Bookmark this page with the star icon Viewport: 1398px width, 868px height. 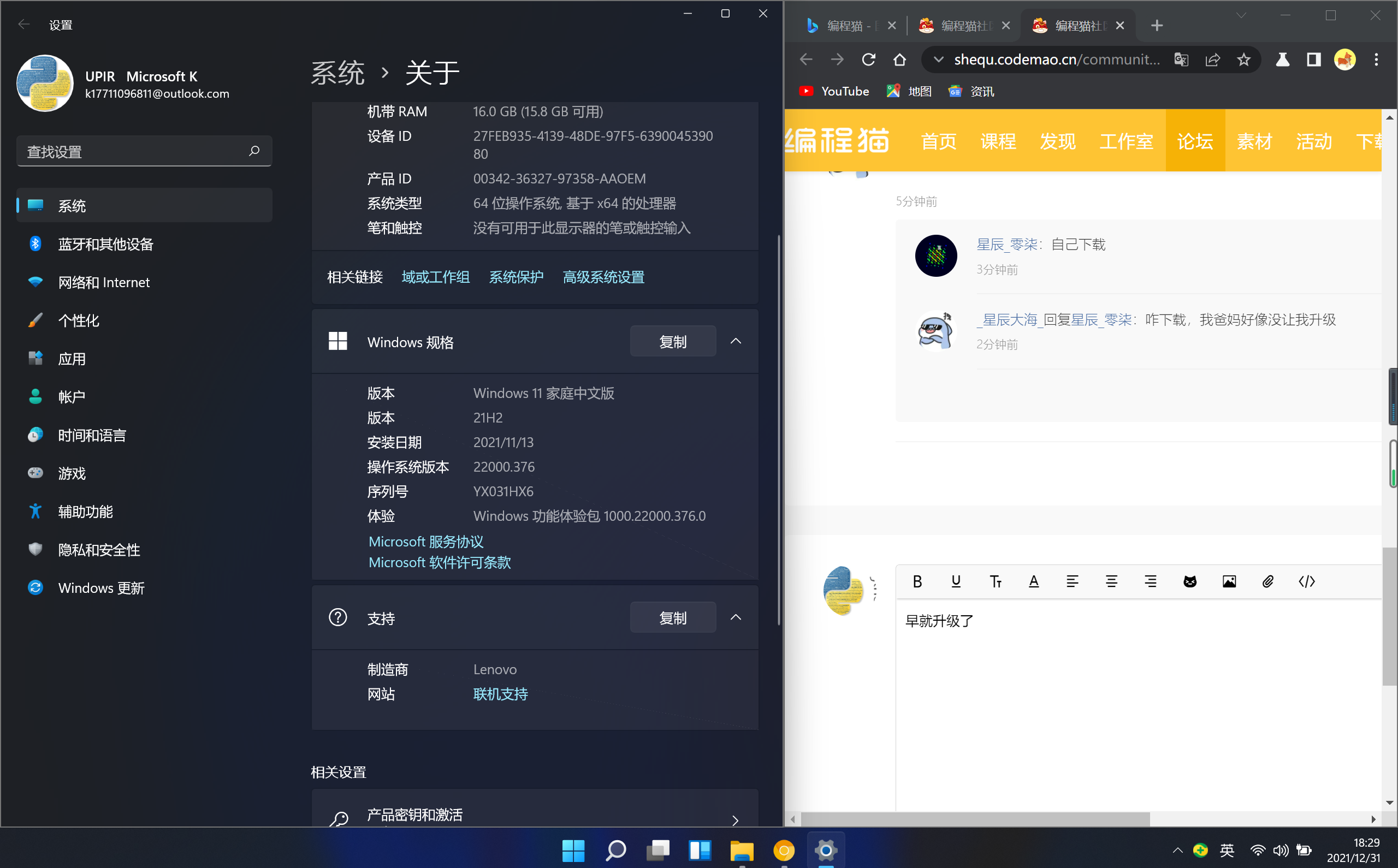(1243, 59)
